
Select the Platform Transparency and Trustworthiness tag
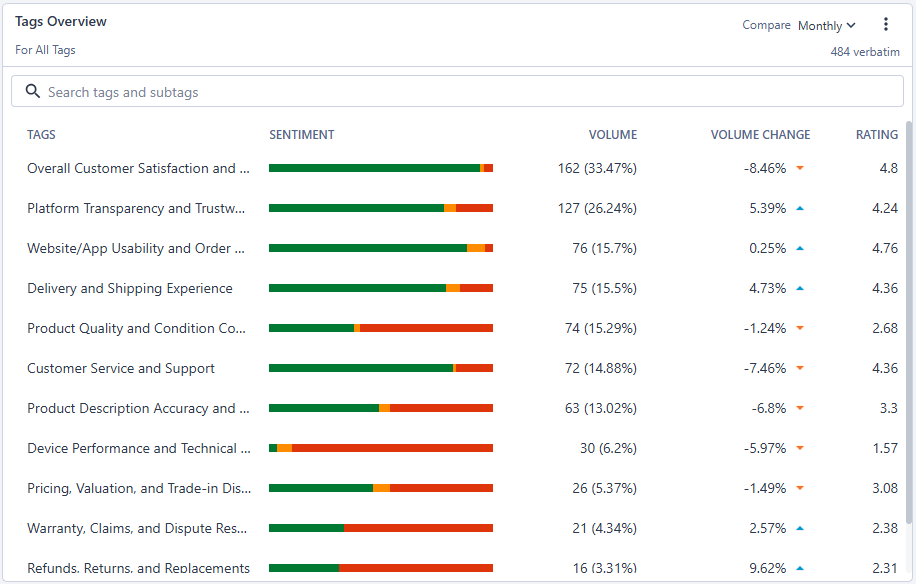point(136,208)
